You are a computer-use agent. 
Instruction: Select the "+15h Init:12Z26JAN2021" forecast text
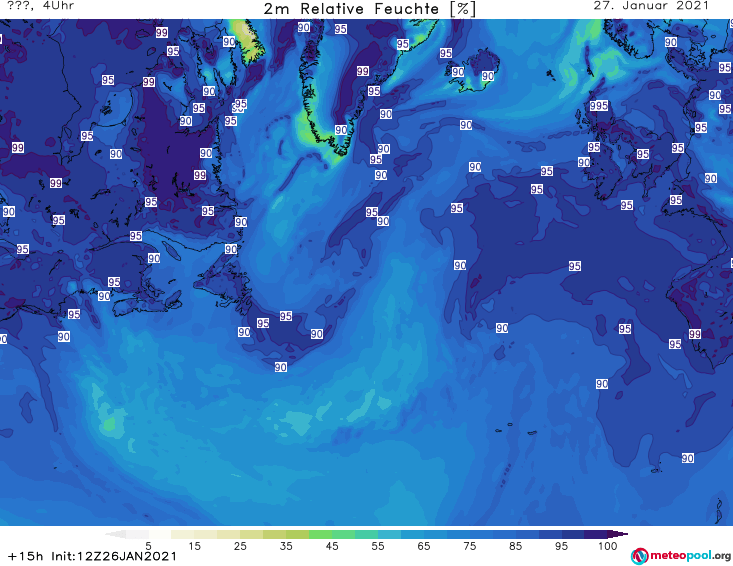92,556
